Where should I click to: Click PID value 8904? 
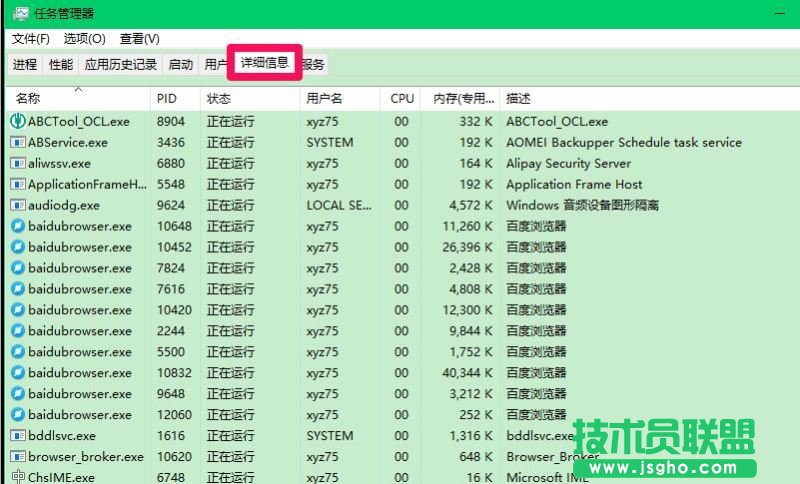click(171, 121)
